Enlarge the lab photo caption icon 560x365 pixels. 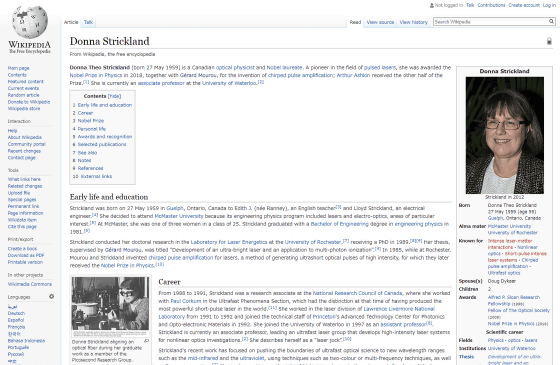pos(146,341)
